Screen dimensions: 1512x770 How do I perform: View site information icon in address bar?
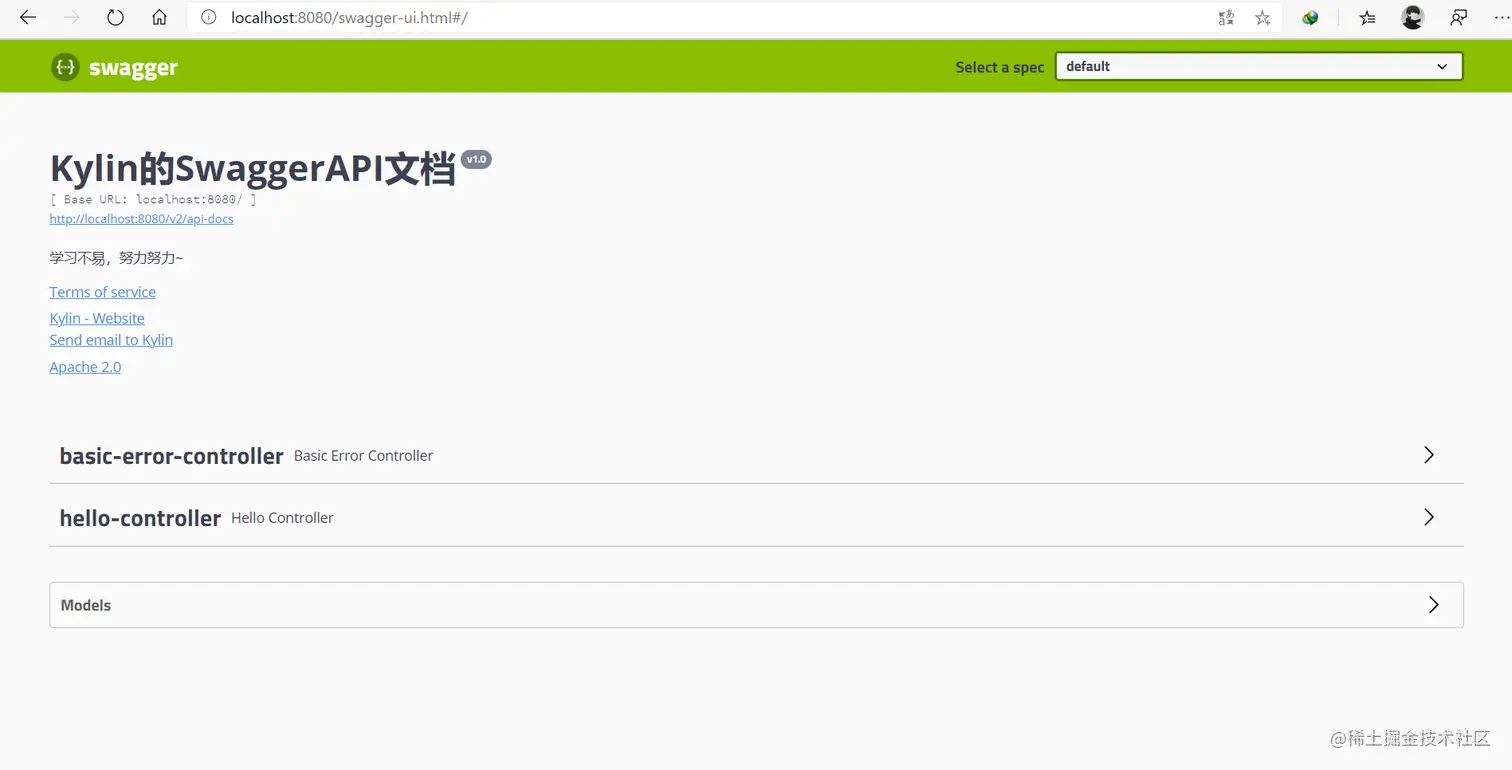point(208,17)
